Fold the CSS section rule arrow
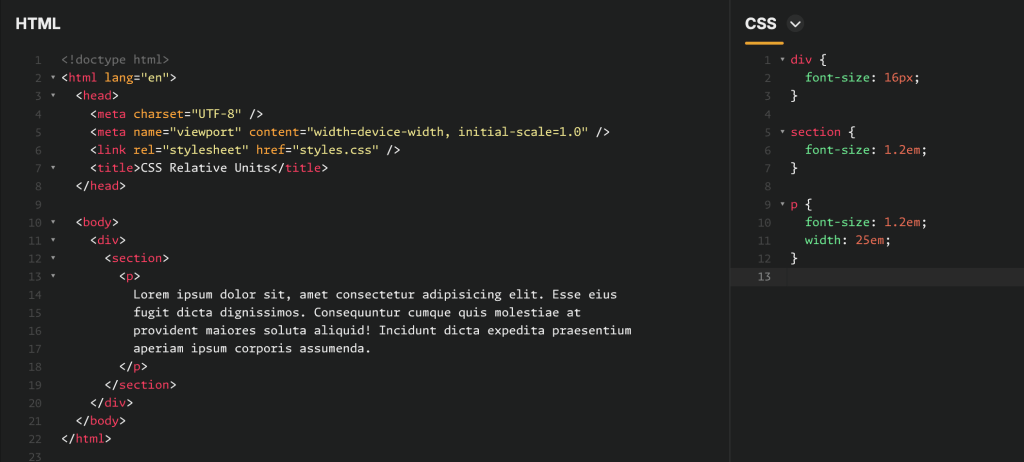Screen dimensions: 1024x462 coord(782,132)
